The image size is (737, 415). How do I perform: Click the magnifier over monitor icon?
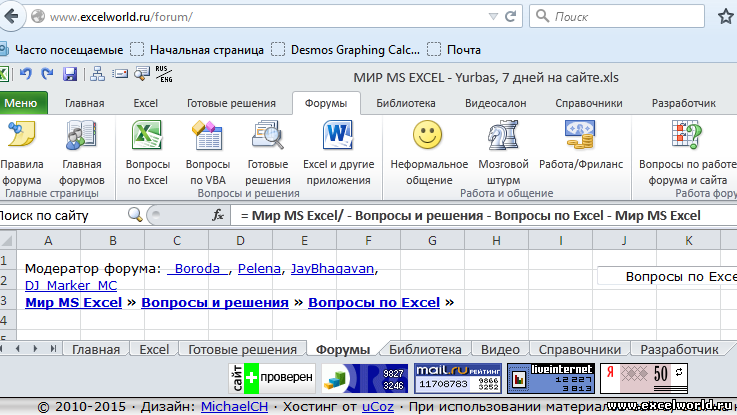pyautogui.click(x=142, y=74)
